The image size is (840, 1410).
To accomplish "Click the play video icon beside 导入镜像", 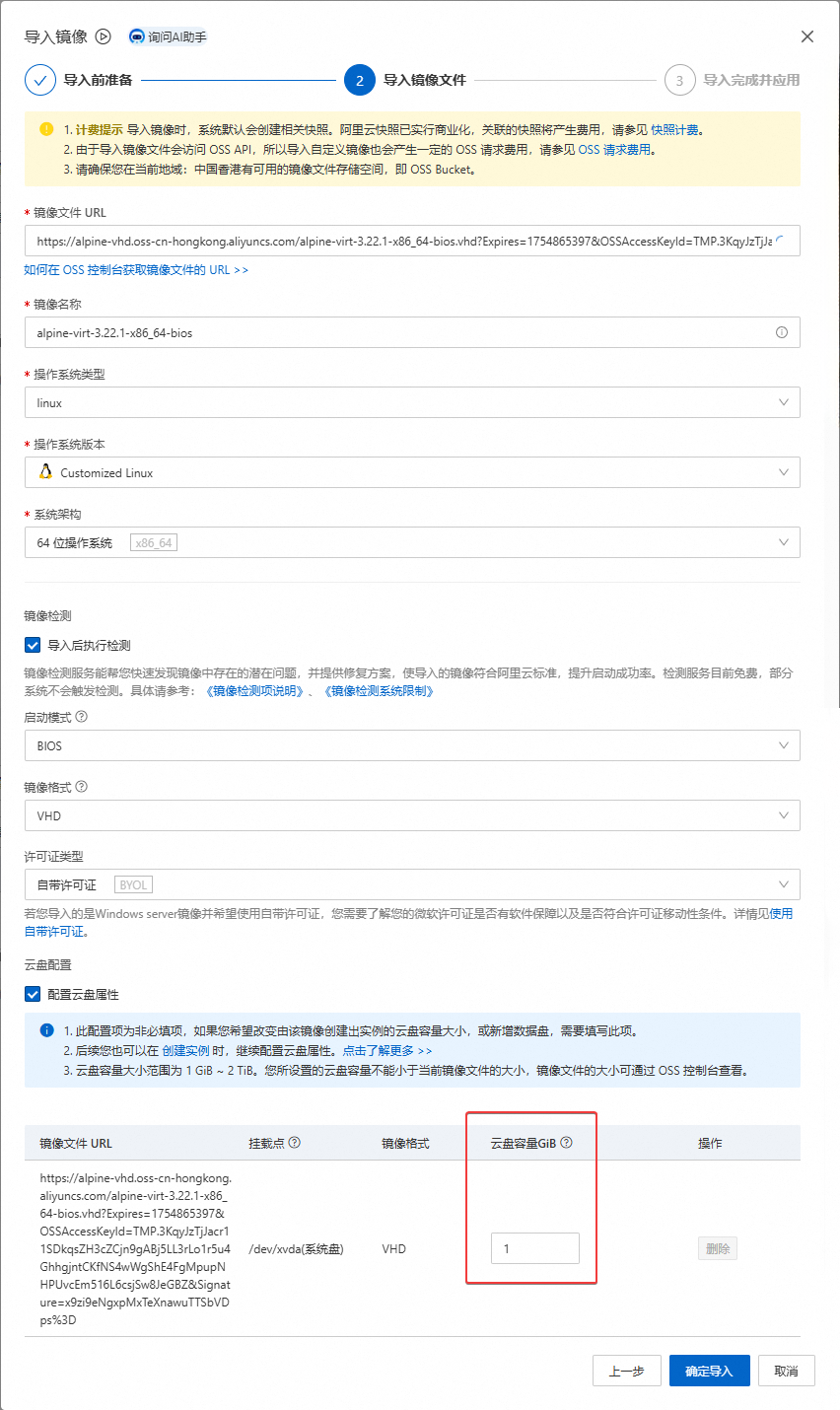I will tap(105, 36).
